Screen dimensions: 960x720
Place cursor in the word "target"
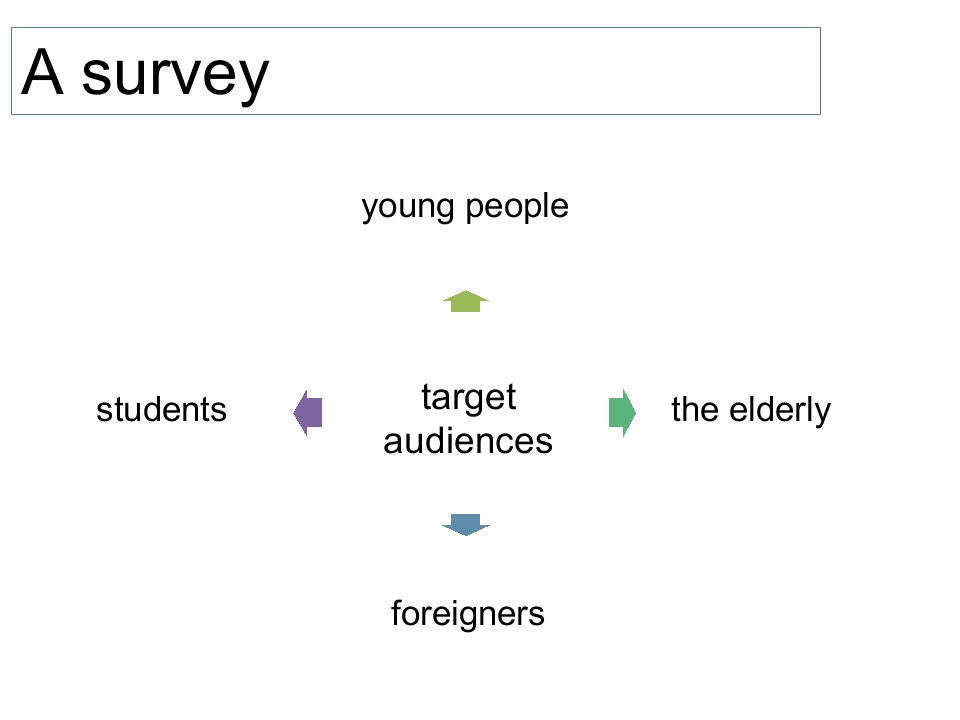pos(469,399)
